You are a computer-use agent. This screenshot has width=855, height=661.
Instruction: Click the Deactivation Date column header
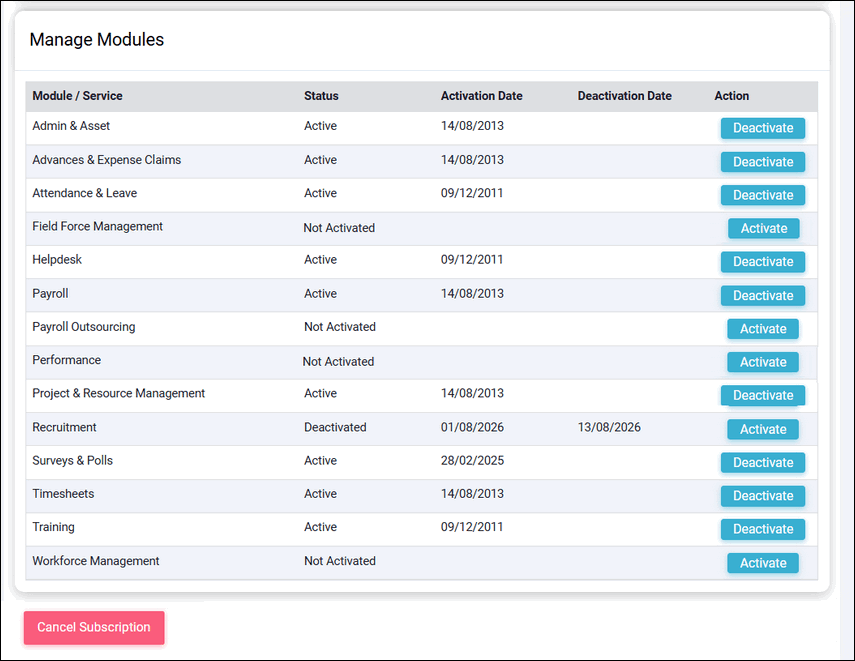(624, 96)
